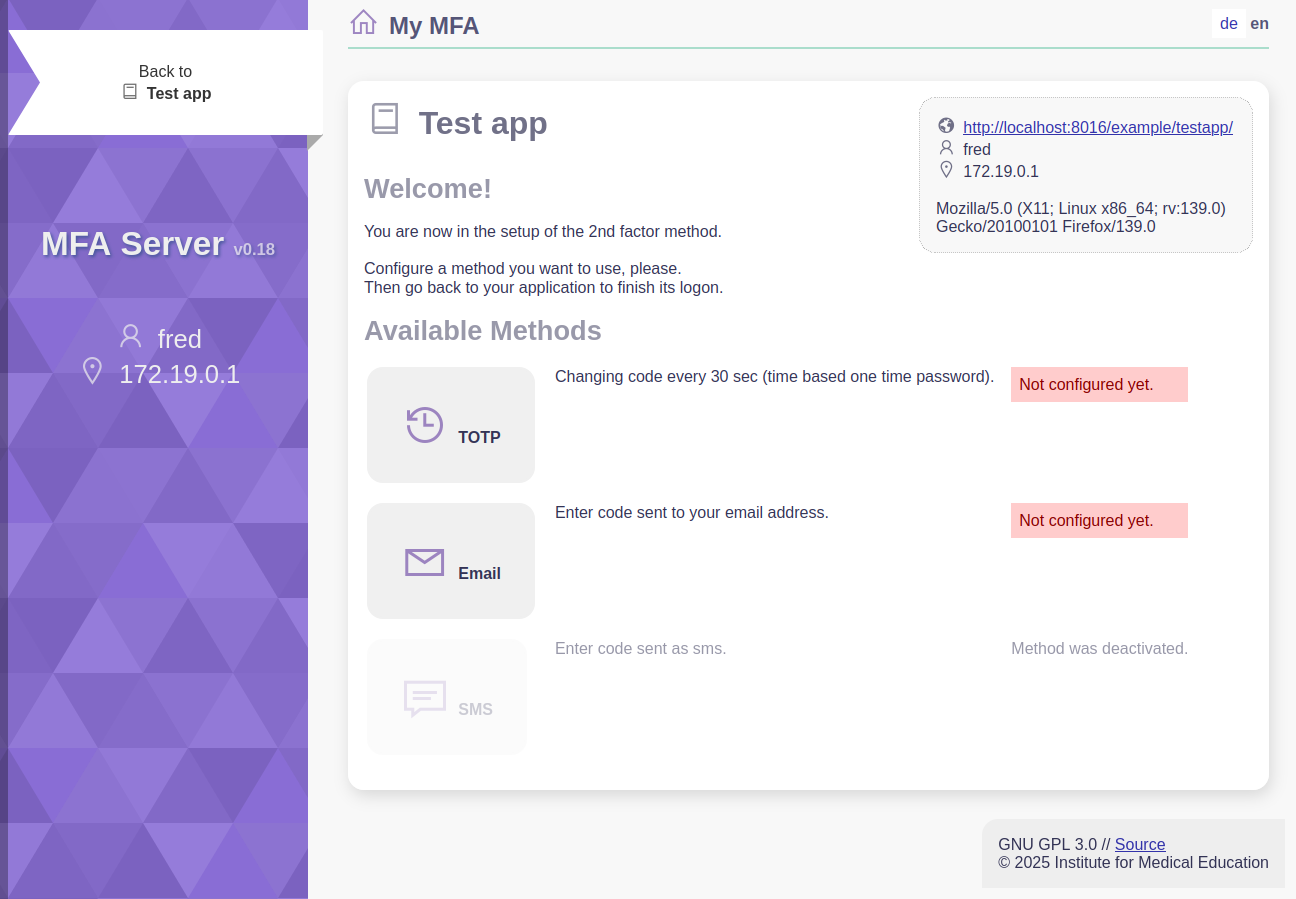This screenshot has width=1296, height=899.
Task: Click Email 'Not configured yet.' status
Action: tap(1099, 520)
